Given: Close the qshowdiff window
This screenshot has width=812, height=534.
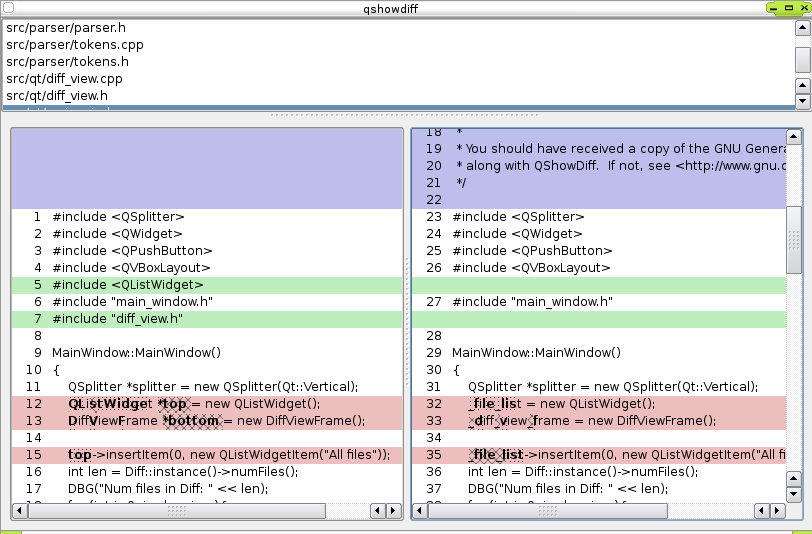Looking at the screenshot, I should point(804,8).
